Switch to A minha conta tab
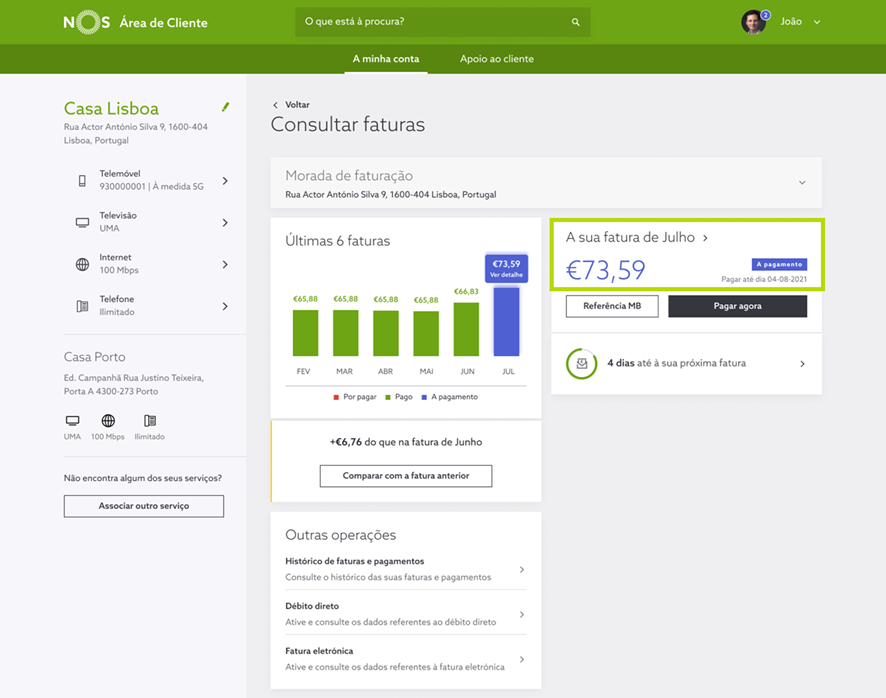Screen dimensions: 886x698 (386, 59)
